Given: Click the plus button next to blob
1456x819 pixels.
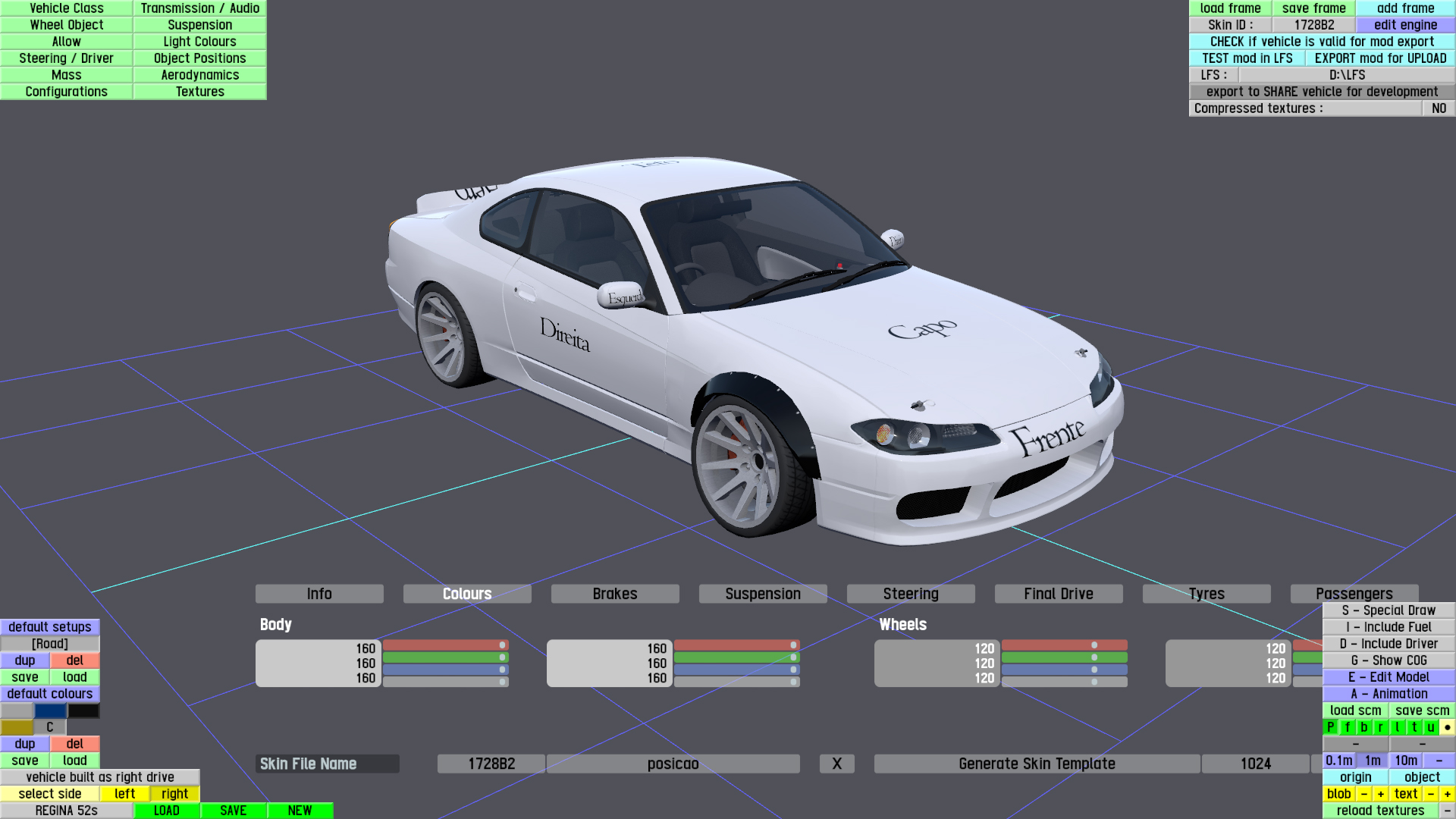Looking at the screenshot, I should pyautogui.click(x=1381, y=794).
